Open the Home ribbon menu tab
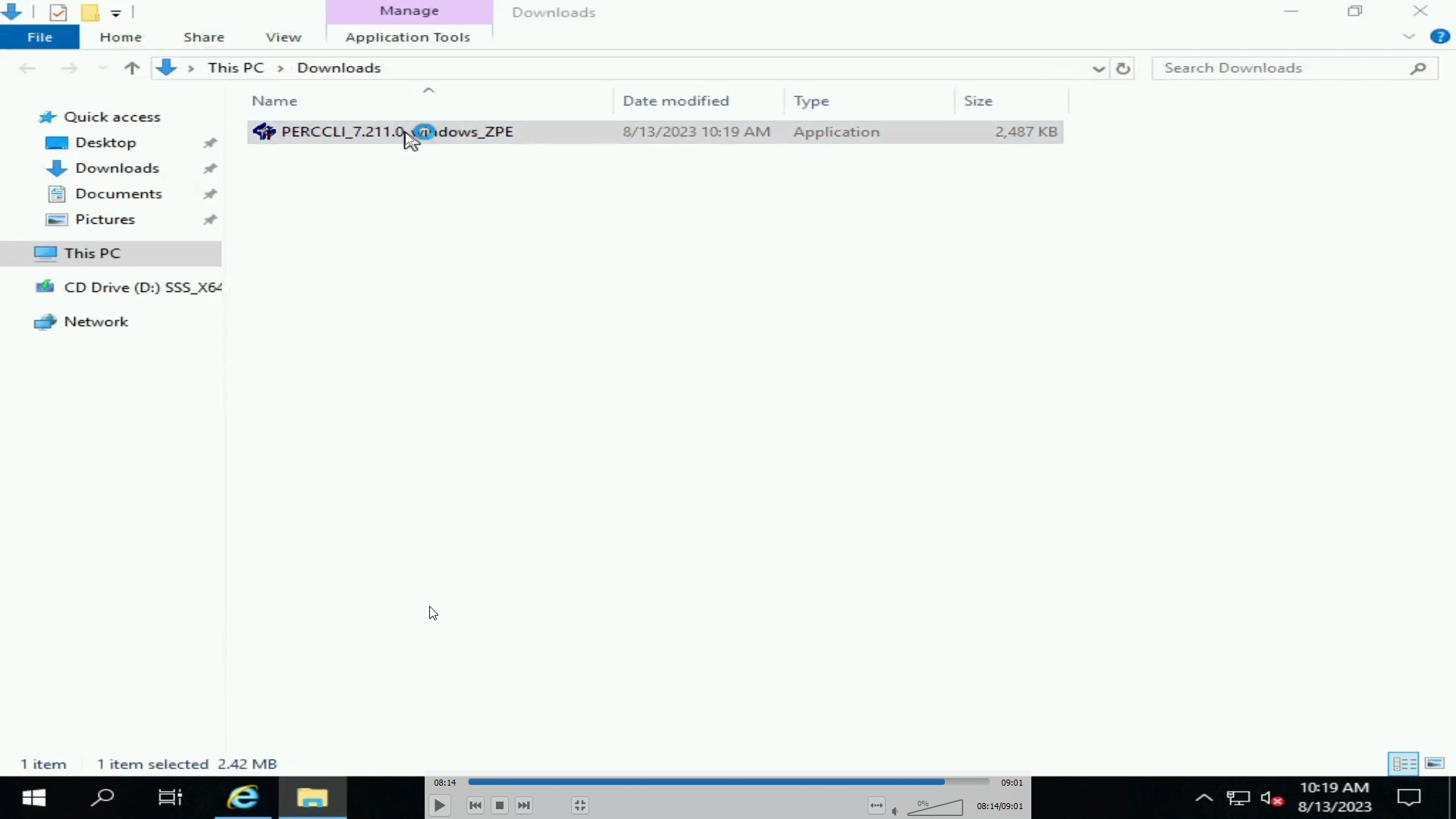The width and height of the screenshot is (1456, 819). pos(120,37)
